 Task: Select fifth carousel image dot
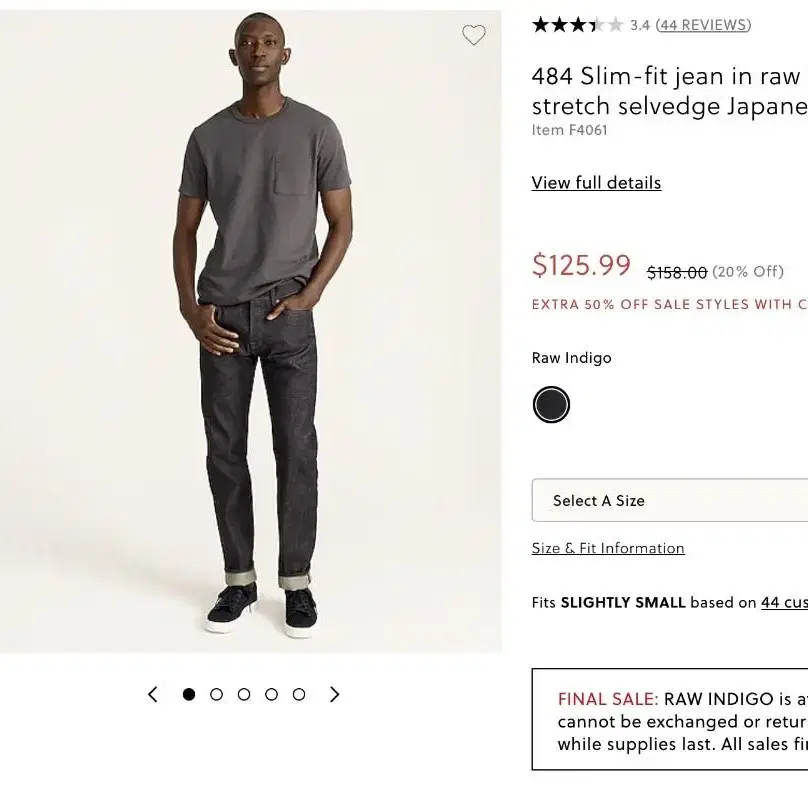point(299,694)
